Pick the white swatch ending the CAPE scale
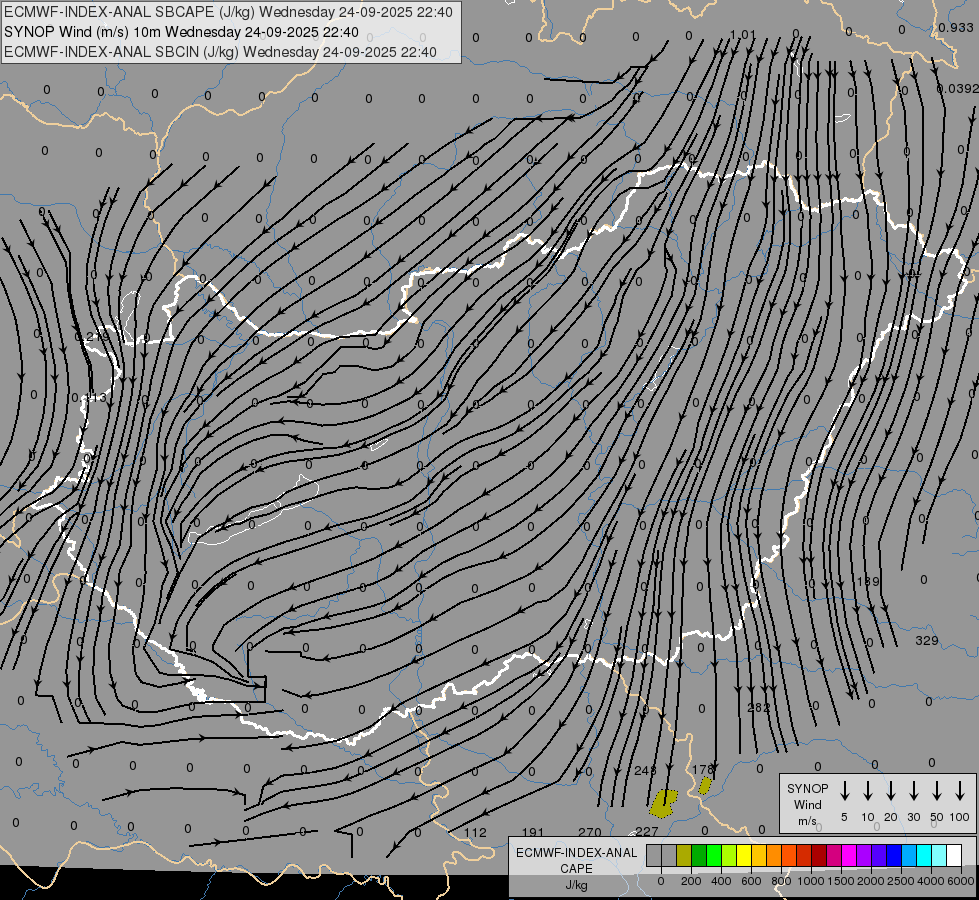This screenshot has width=979, height=900. 954,855
